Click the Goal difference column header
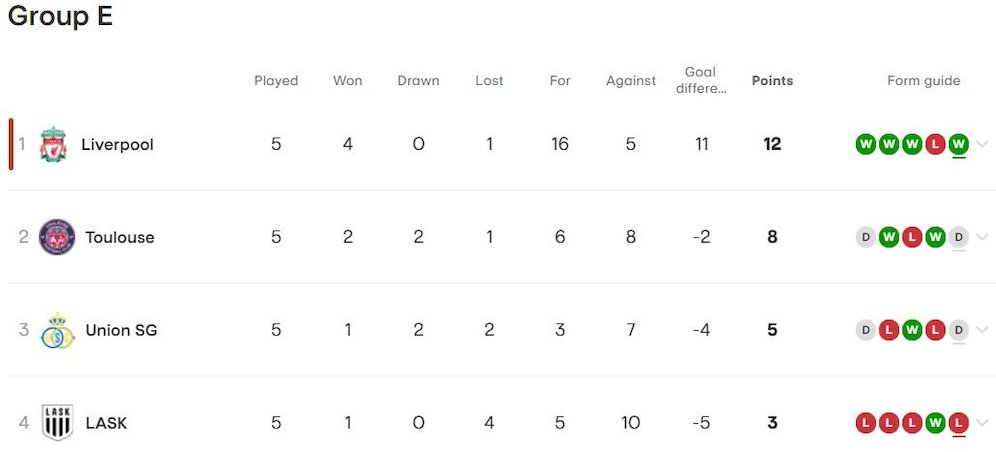This screenshot has height=452, width=996. [x=700, y=80]
